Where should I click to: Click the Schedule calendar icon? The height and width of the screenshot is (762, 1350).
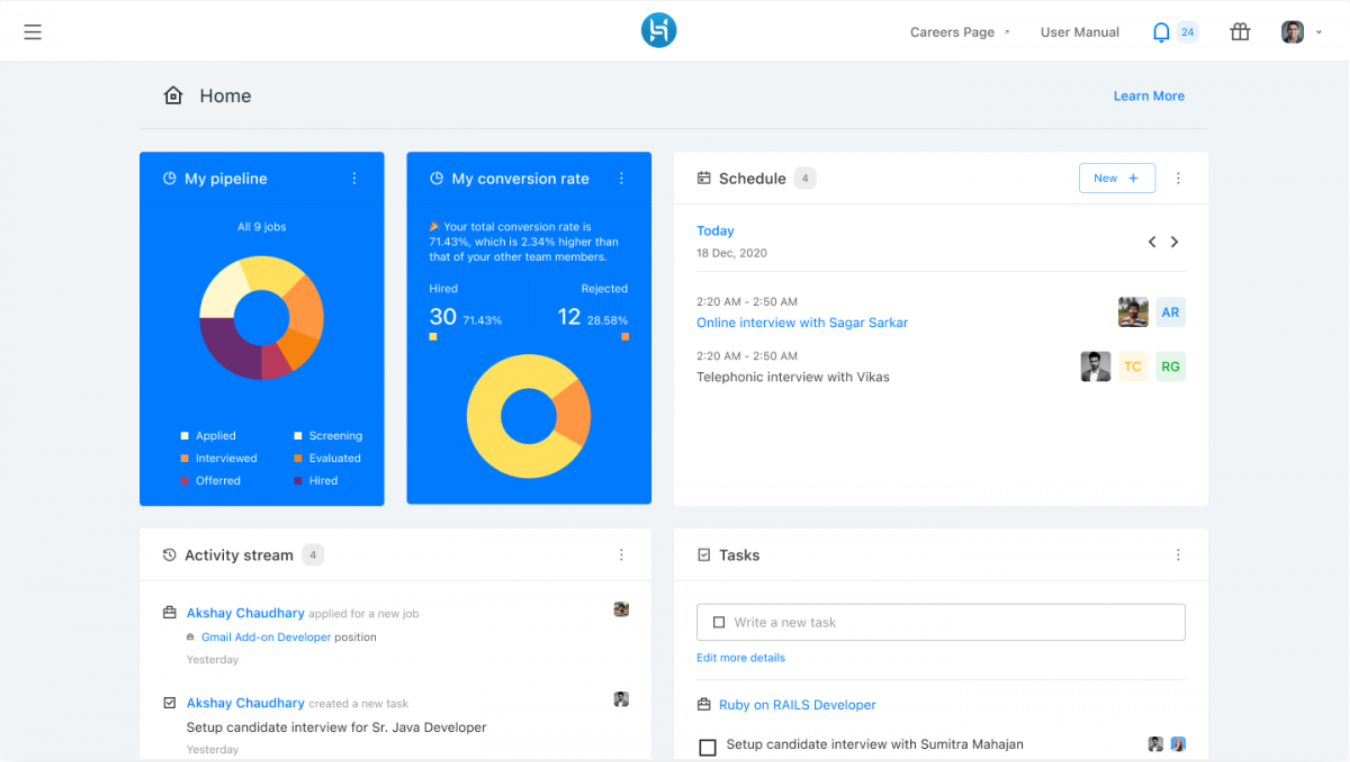(704, 178)
